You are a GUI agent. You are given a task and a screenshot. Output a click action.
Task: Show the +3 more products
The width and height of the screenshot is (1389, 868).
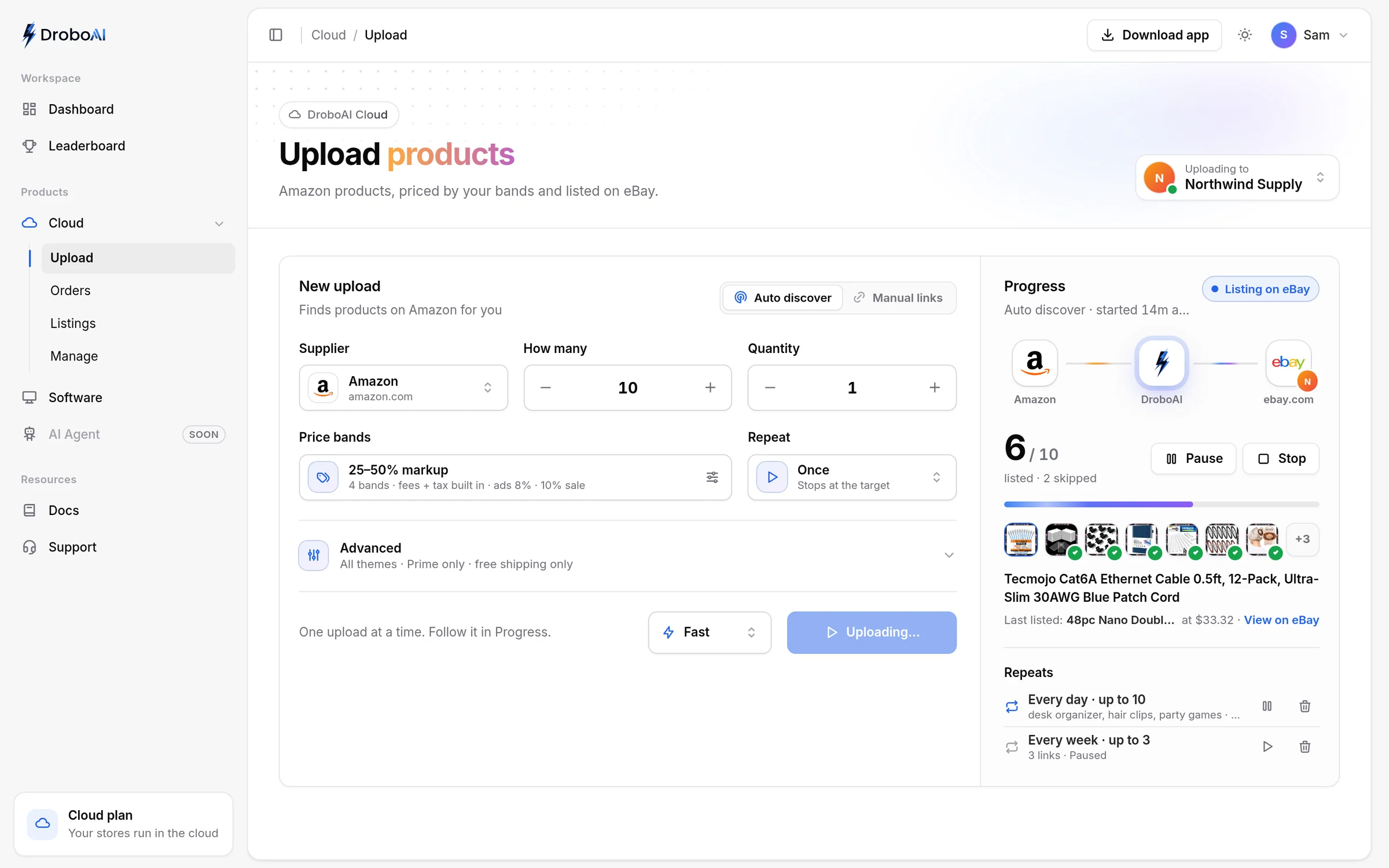point(1302,539)
